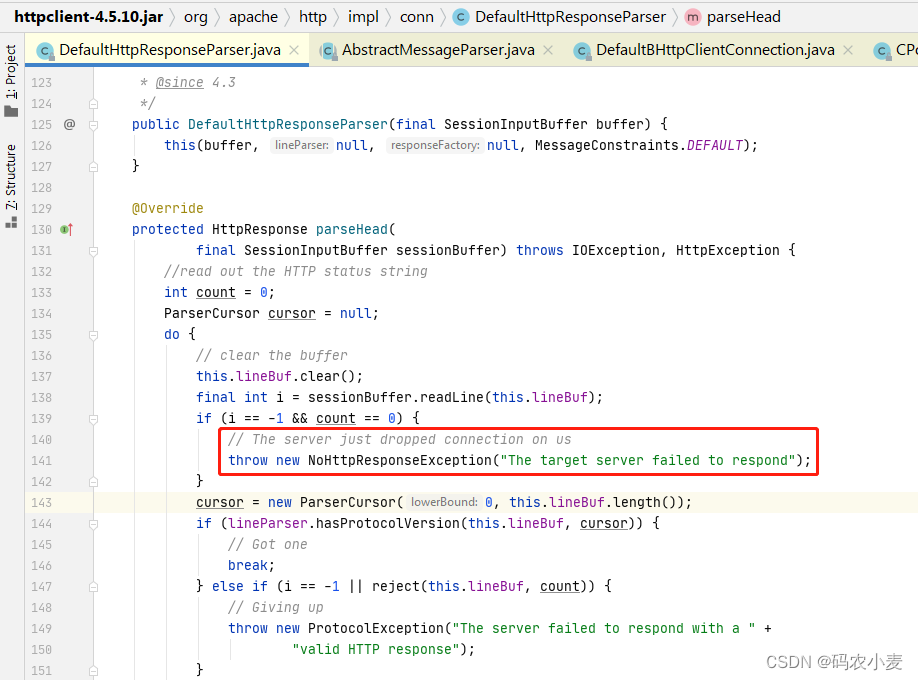Click the lowerBound parameter hint
The width and height of the screenshot is (918, 680).
[444, 503]
